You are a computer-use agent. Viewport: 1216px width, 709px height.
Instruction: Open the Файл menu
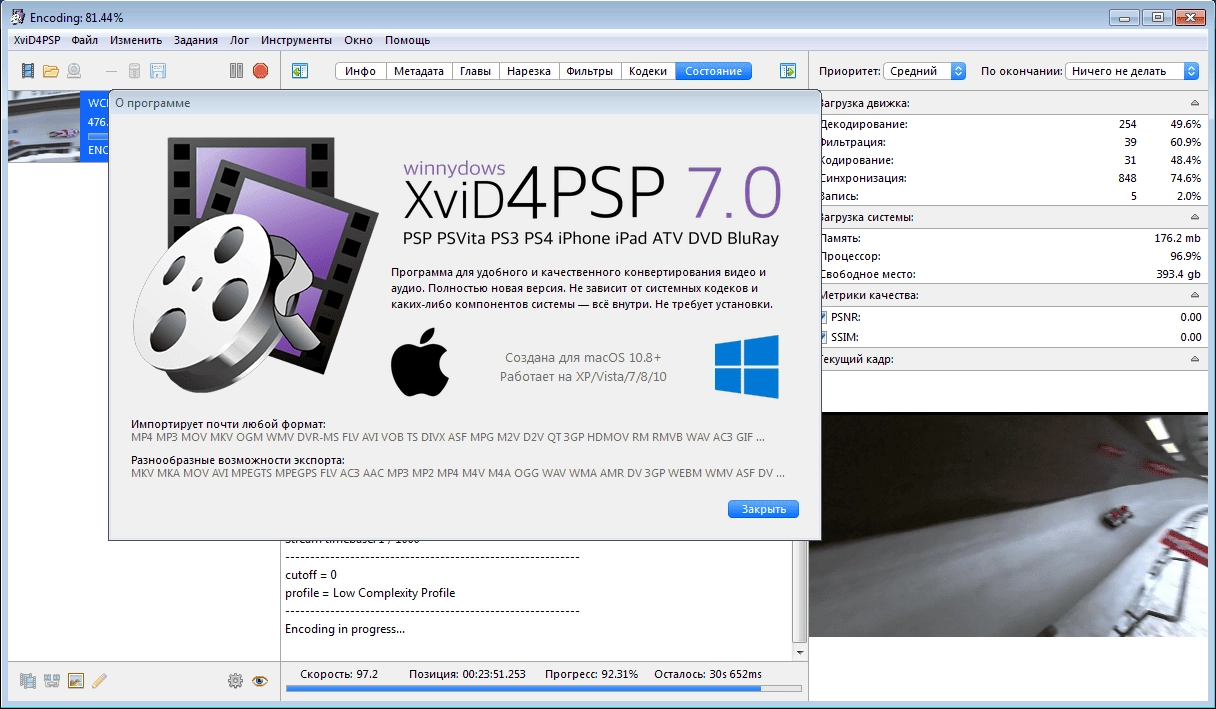85,40
